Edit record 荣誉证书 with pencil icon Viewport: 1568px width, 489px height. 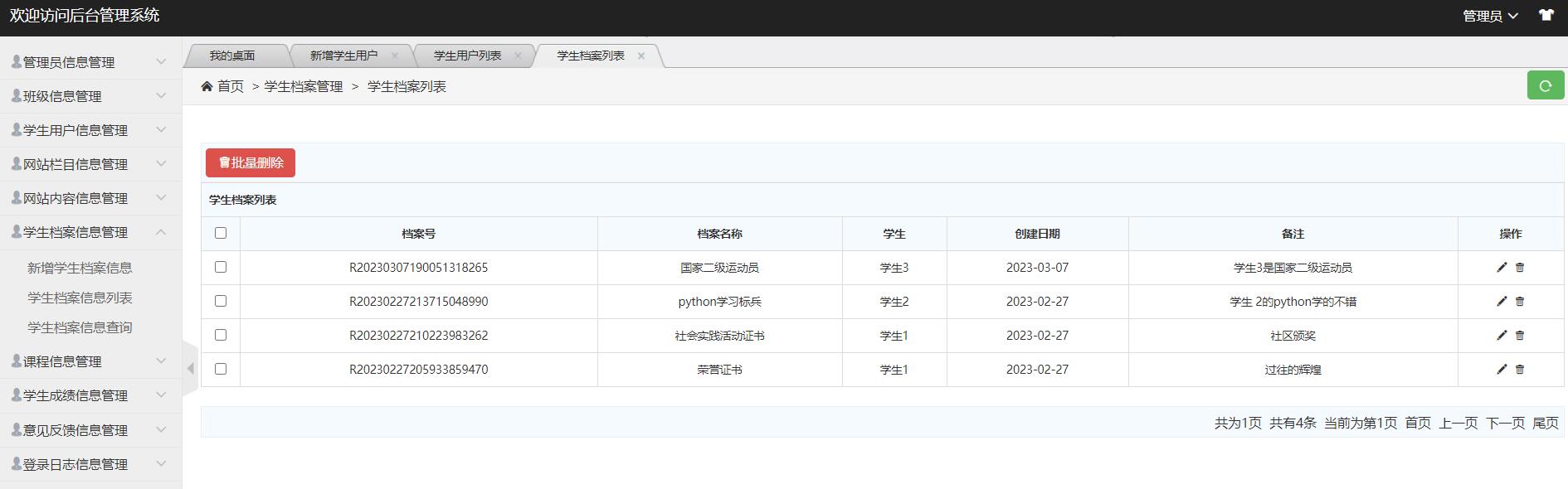click(1502, 370)
